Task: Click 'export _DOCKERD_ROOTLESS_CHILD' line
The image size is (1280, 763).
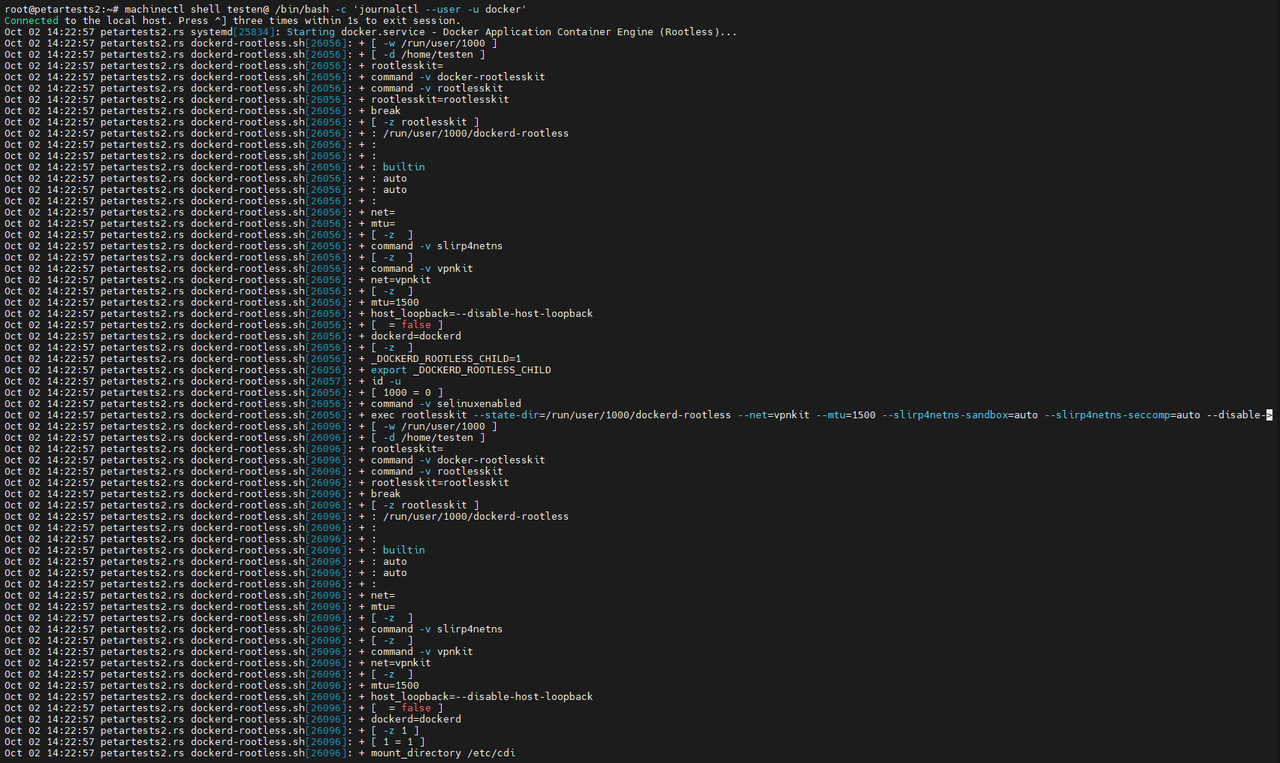Action: (x=461, y=370)
